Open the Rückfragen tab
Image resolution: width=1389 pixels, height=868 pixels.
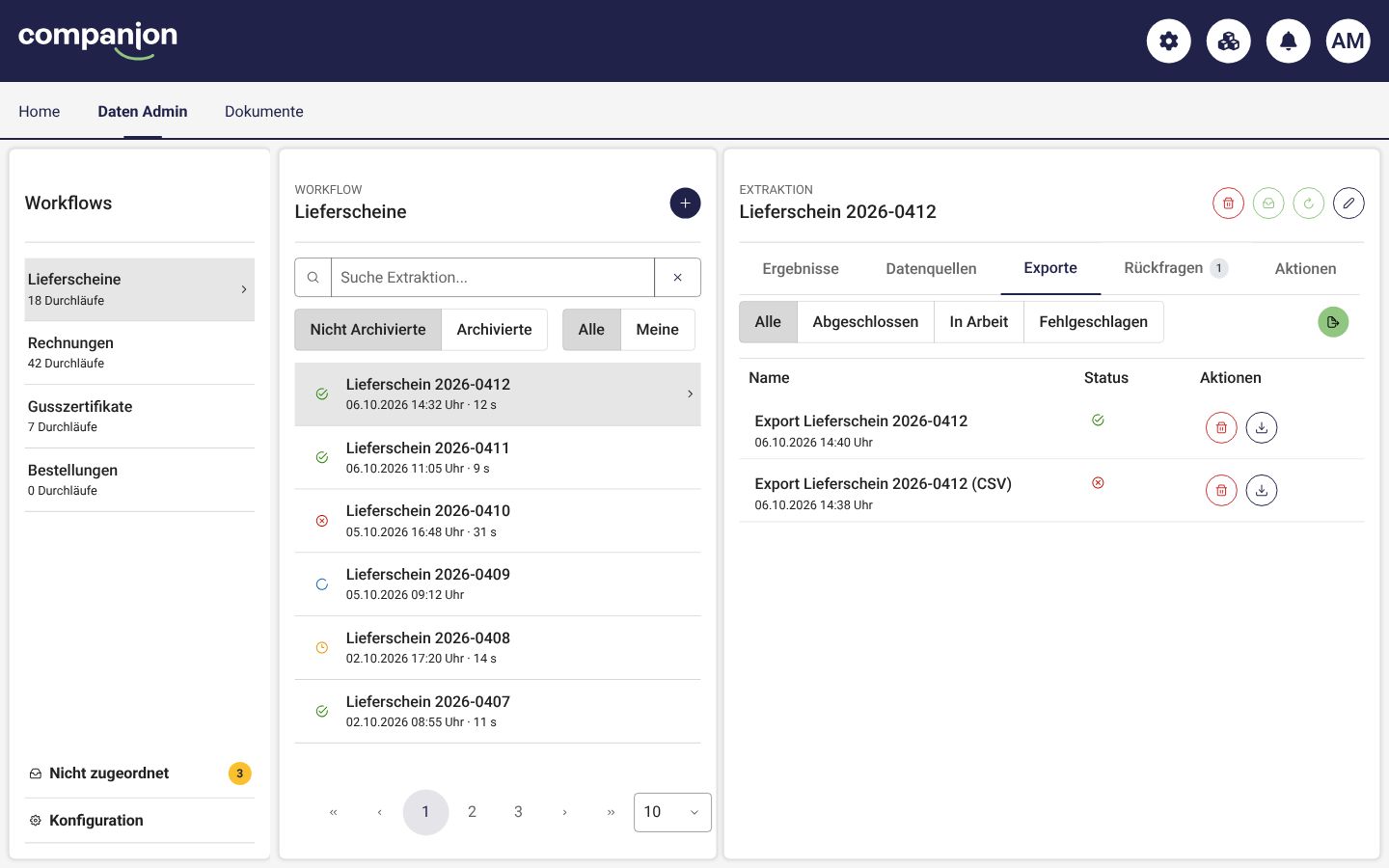click(x=1176, y=268)
